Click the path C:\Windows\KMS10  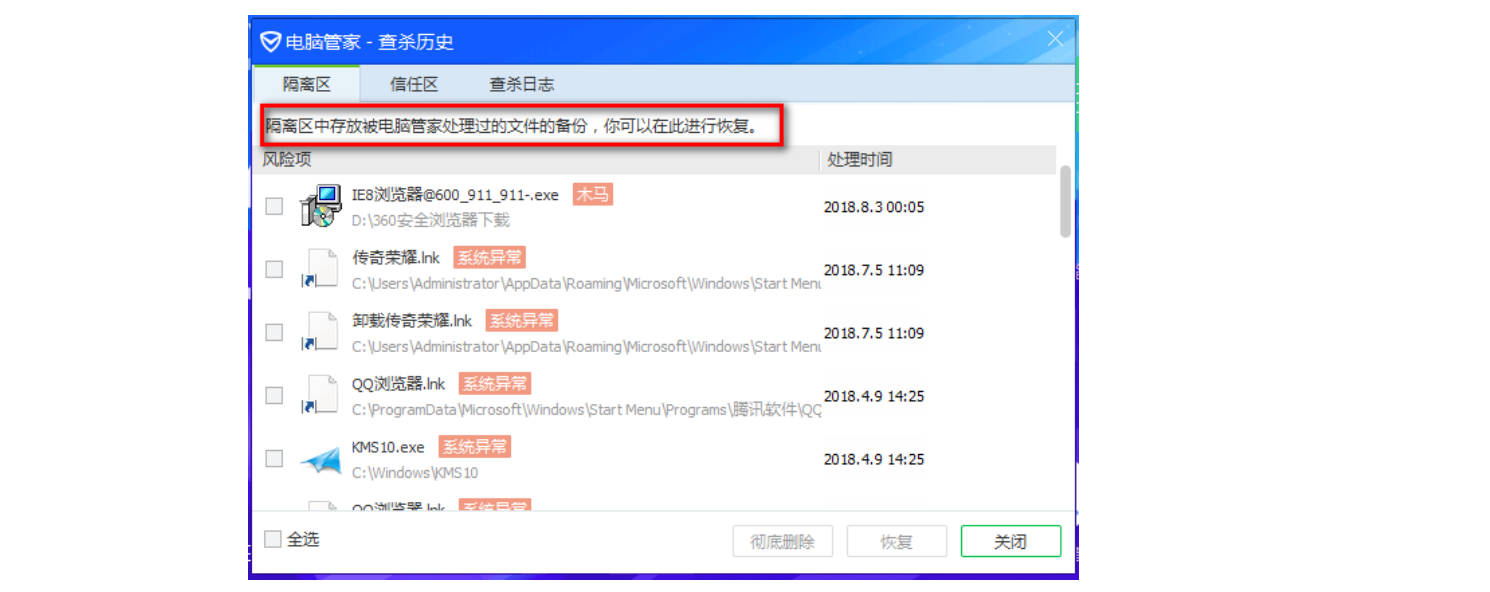tap(415, 472)
